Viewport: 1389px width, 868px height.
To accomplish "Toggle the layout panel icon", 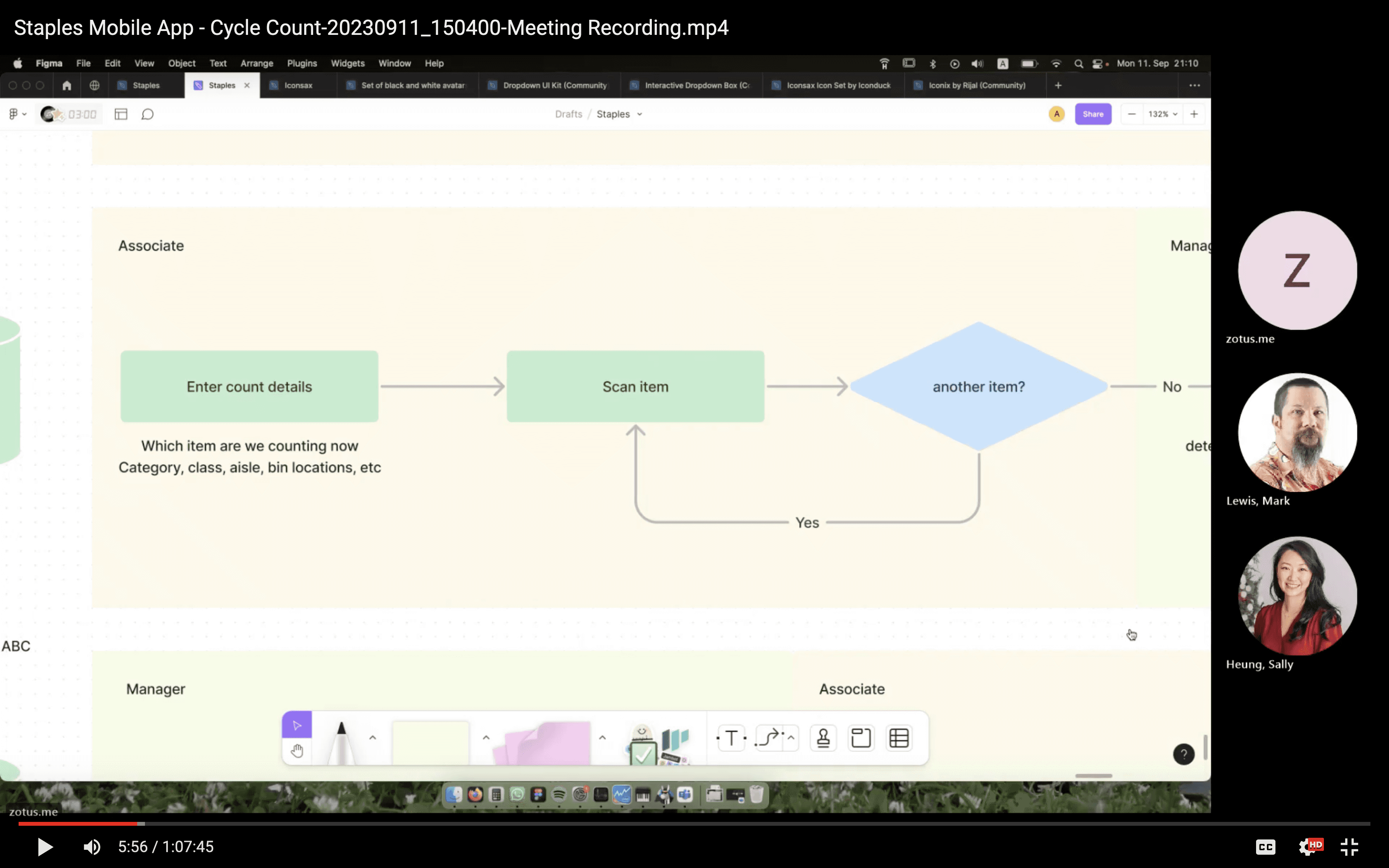I will [x=121, y=114].
